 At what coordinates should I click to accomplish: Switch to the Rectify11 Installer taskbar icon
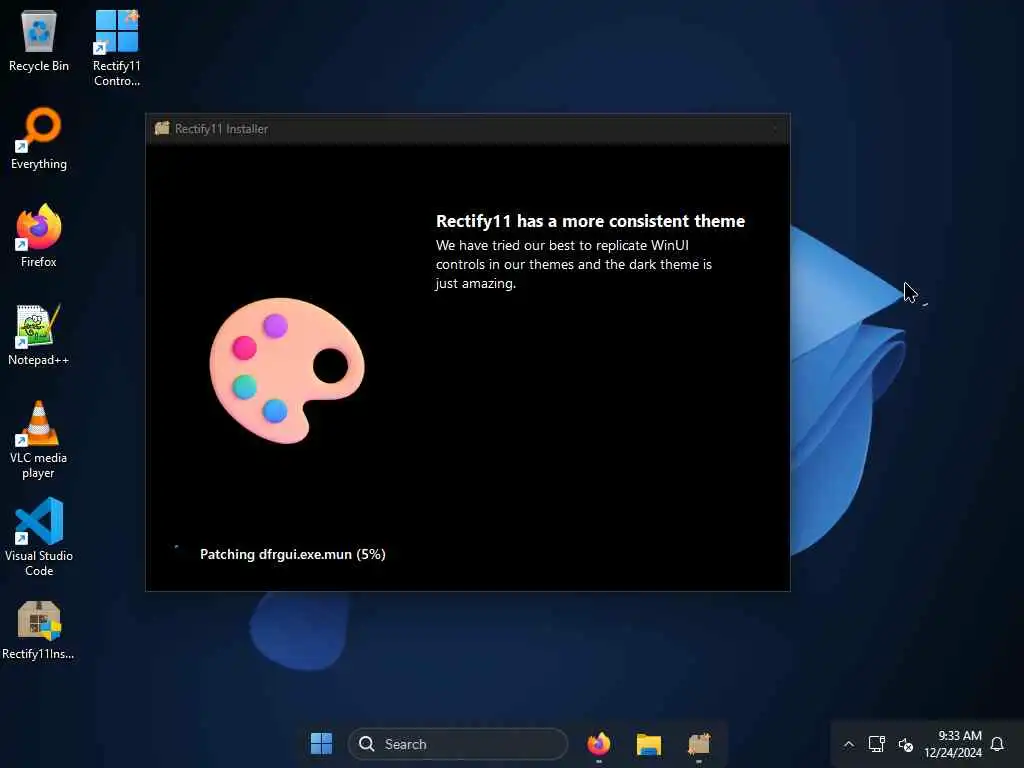699,744
